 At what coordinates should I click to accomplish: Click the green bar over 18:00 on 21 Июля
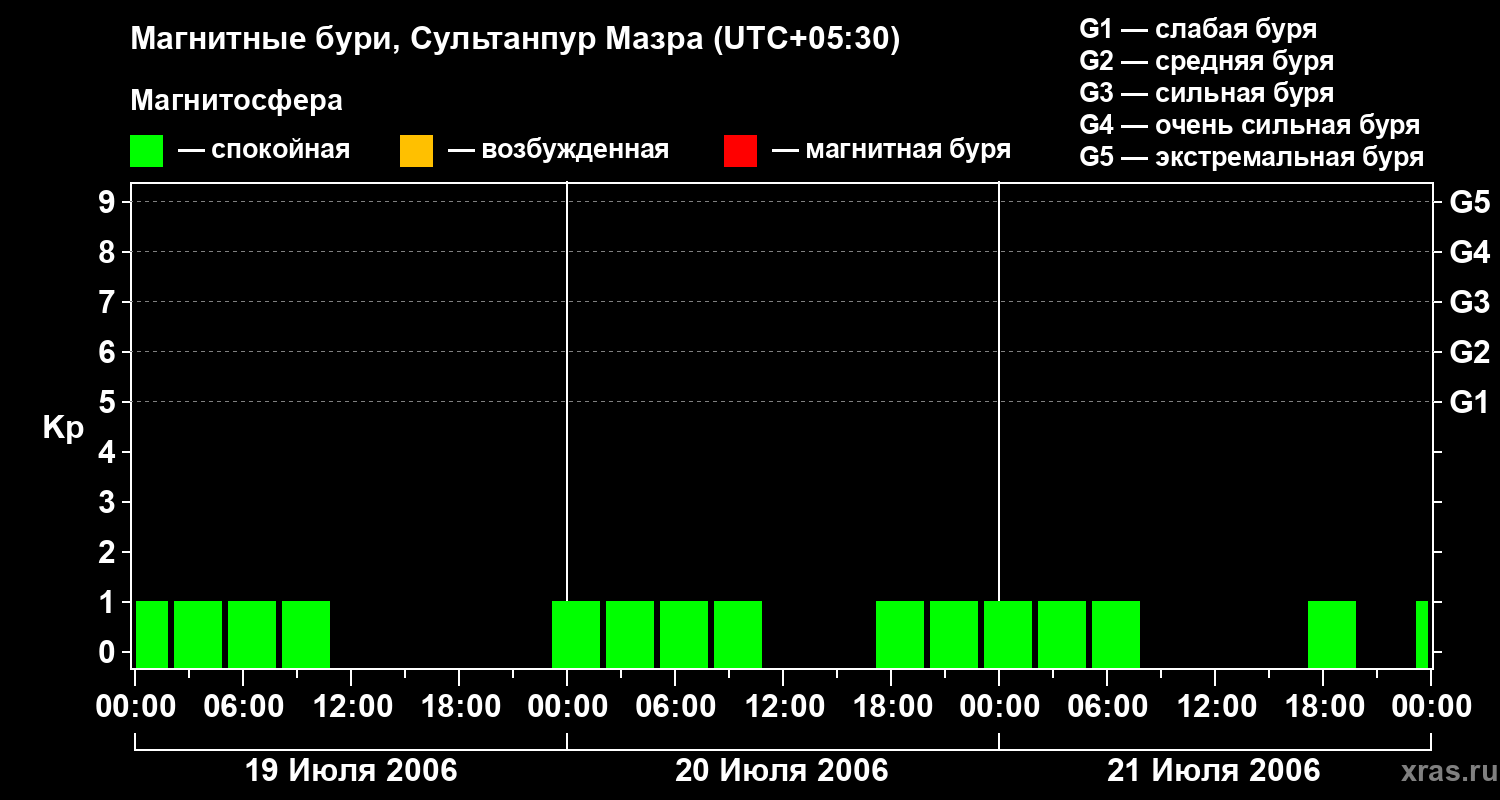click(1332, 634)
